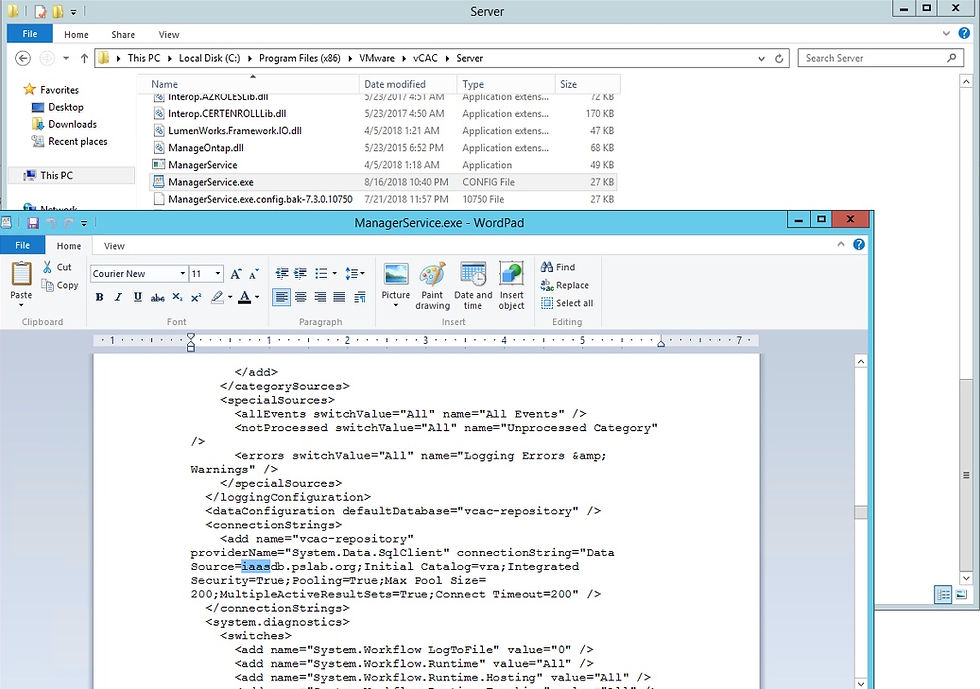The height and width of the screenshot is (689, 980).
Task: Go up one folder level in Explorer
Action: (x=84, y=58)
